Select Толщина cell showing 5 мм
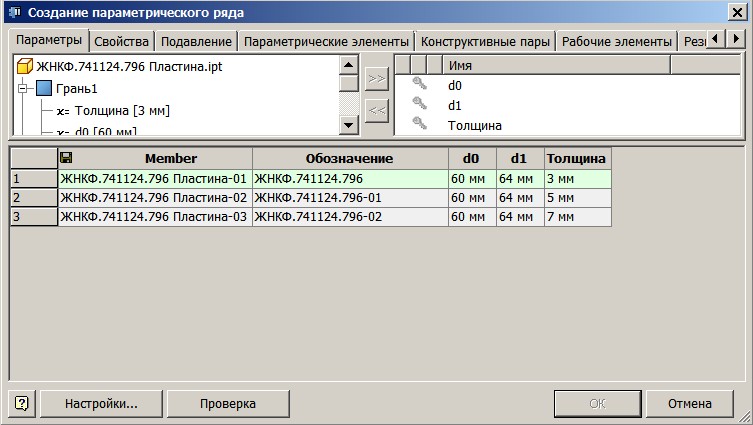The image size is (753, 425). click(576, 198)
